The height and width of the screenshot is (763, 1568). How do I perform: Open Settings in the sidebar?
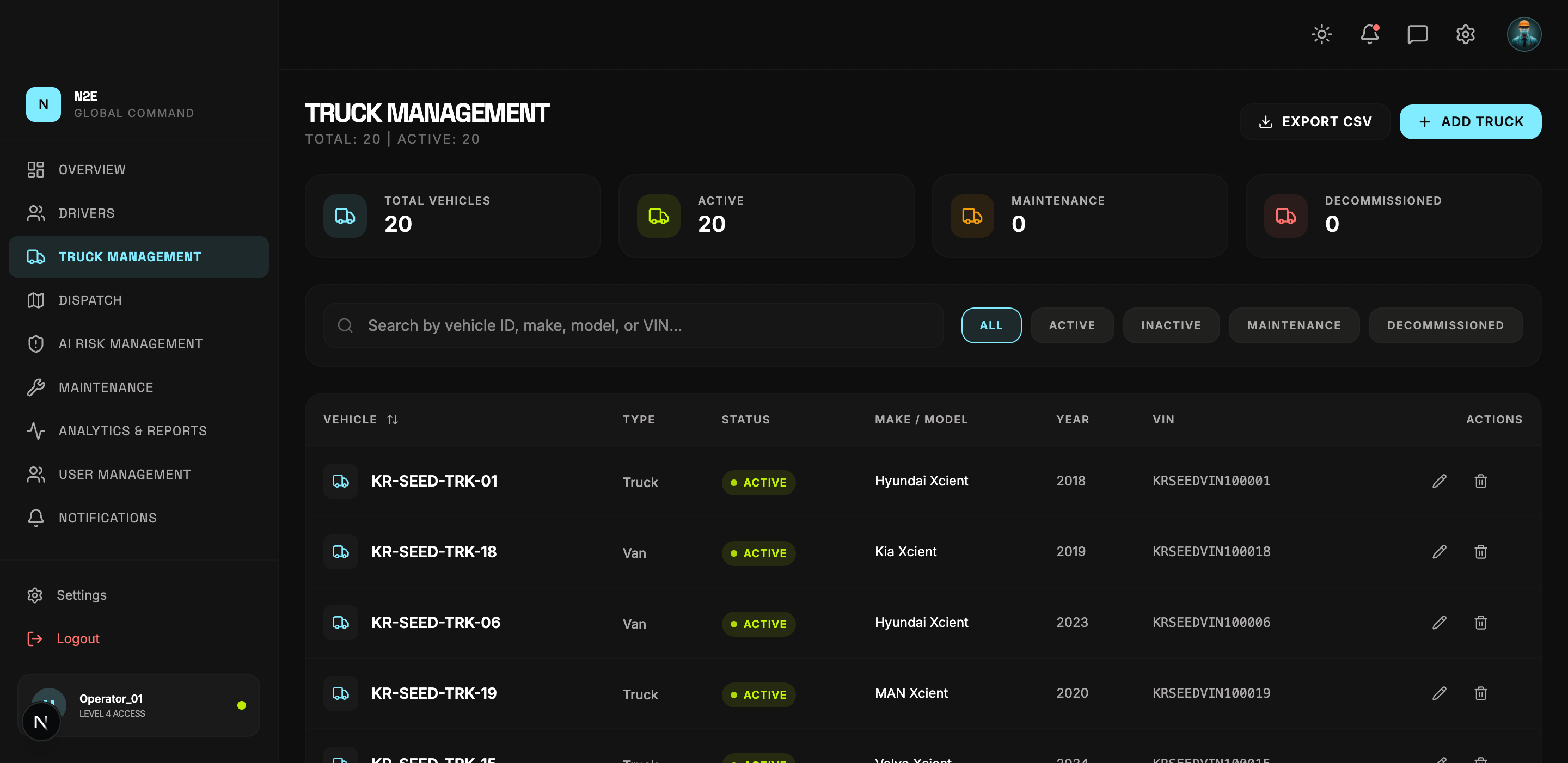pyautogui.click(x=67, y=595)
